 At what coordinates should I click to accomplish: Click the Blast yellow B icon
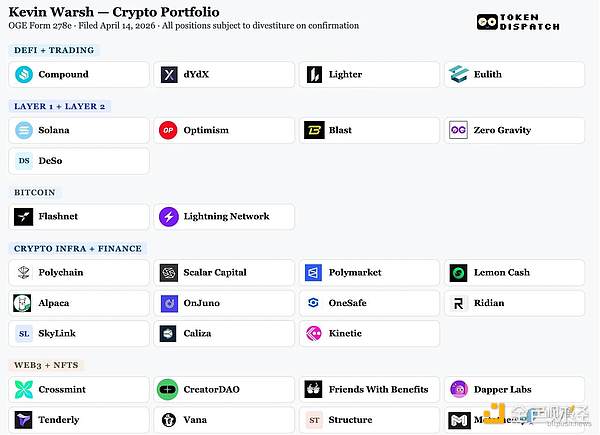tap(314, 130)
